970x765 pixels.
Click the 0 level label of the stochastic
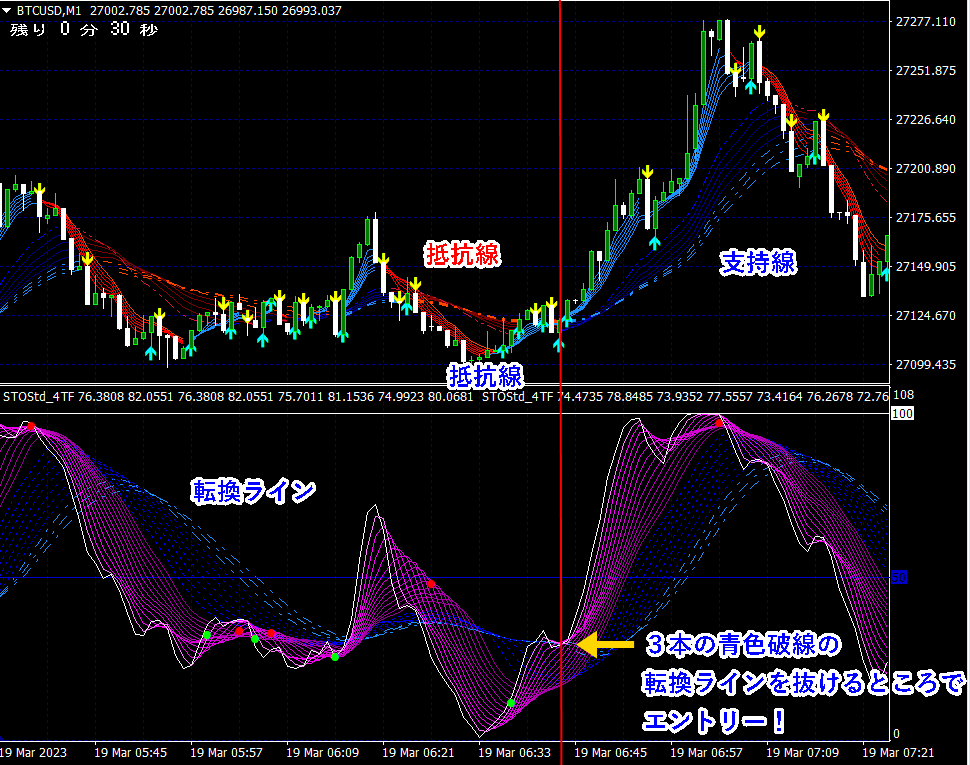pos(896,734)
